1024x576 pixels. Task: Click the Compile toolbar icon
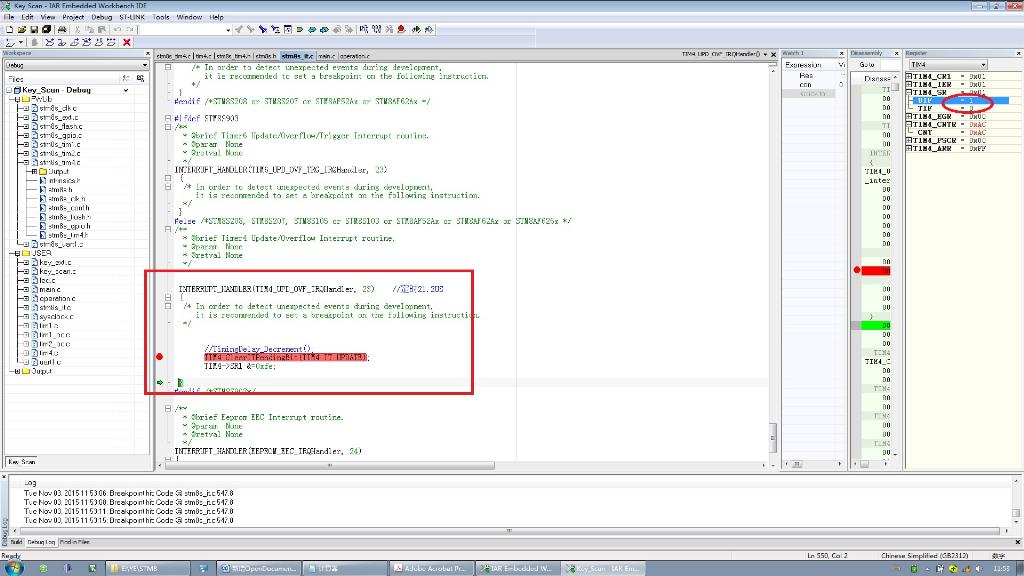click(364, 29)
